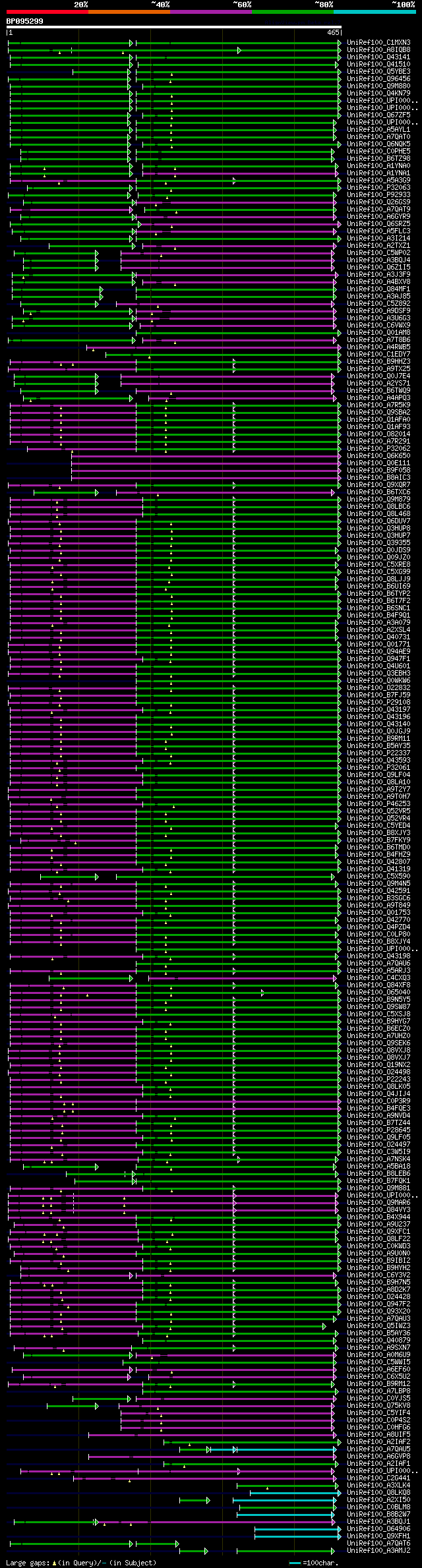Select label UniRef100_P22337
This screenshot has width=422, height=1568.
coord(378,753)
